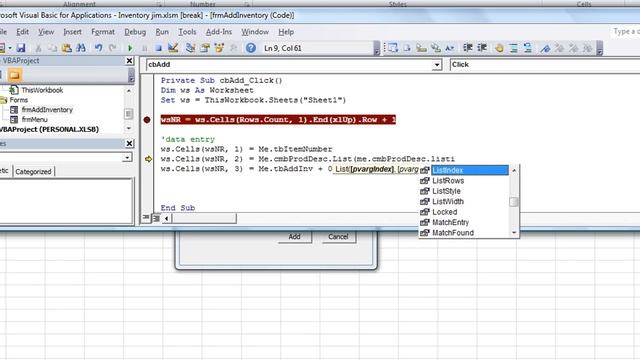Remove the red breakpoint dot on wsNR line
This screenshot has height=360, width=640.
pyautogui.click(x=147, y=120)
